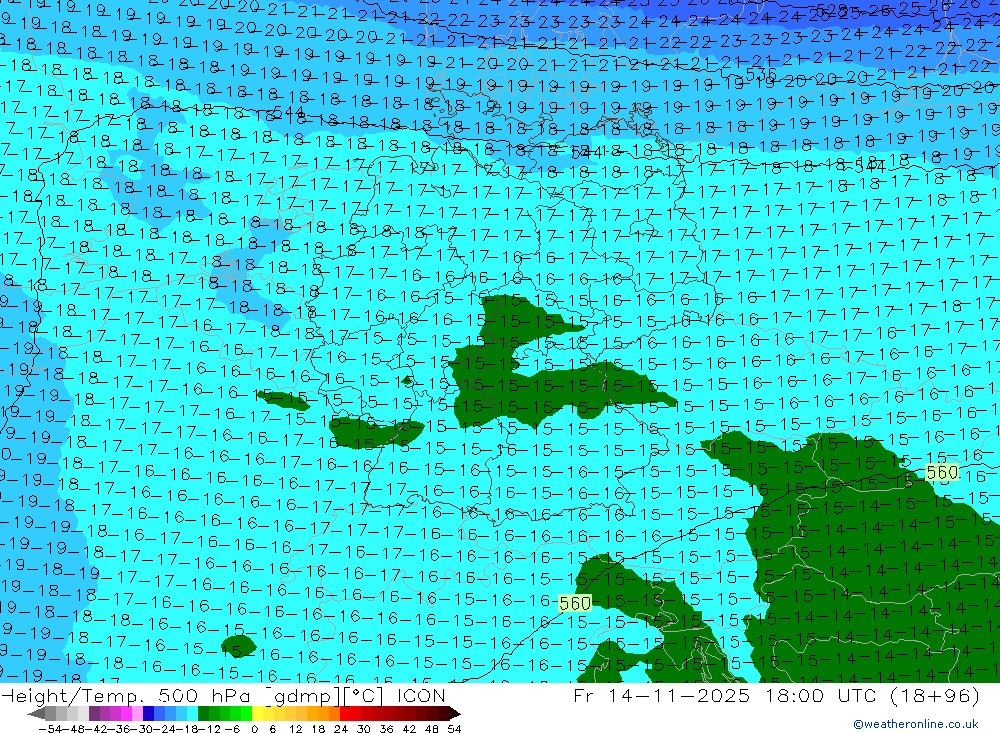Screen dimensions: 1000x733
Task: Click the 'ICON' model name in title
Action: 421,695
